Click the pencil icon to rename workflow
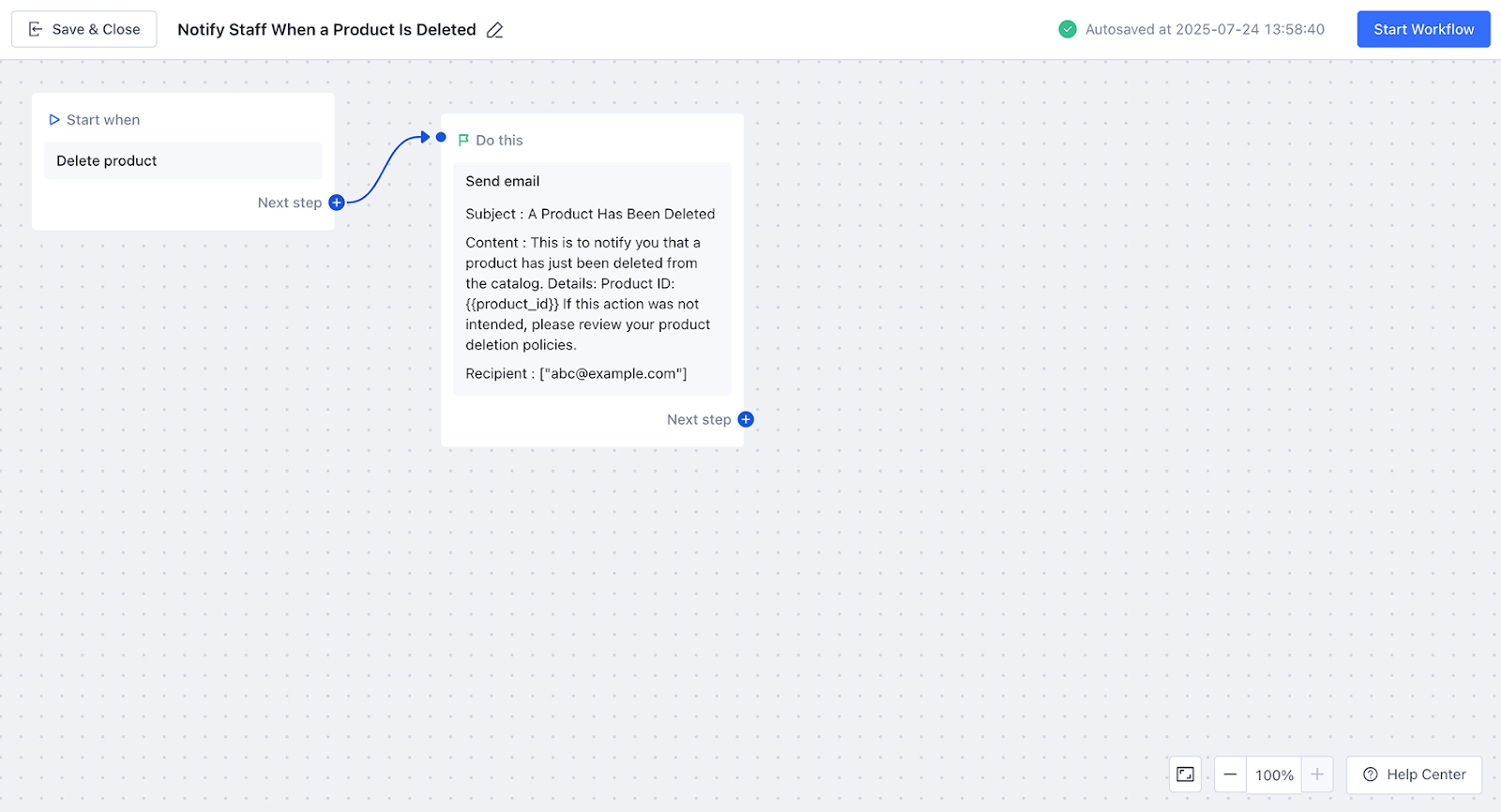The height and width of the screenshot is (812, 1501). pyautogui.click(x=495, y=30)
